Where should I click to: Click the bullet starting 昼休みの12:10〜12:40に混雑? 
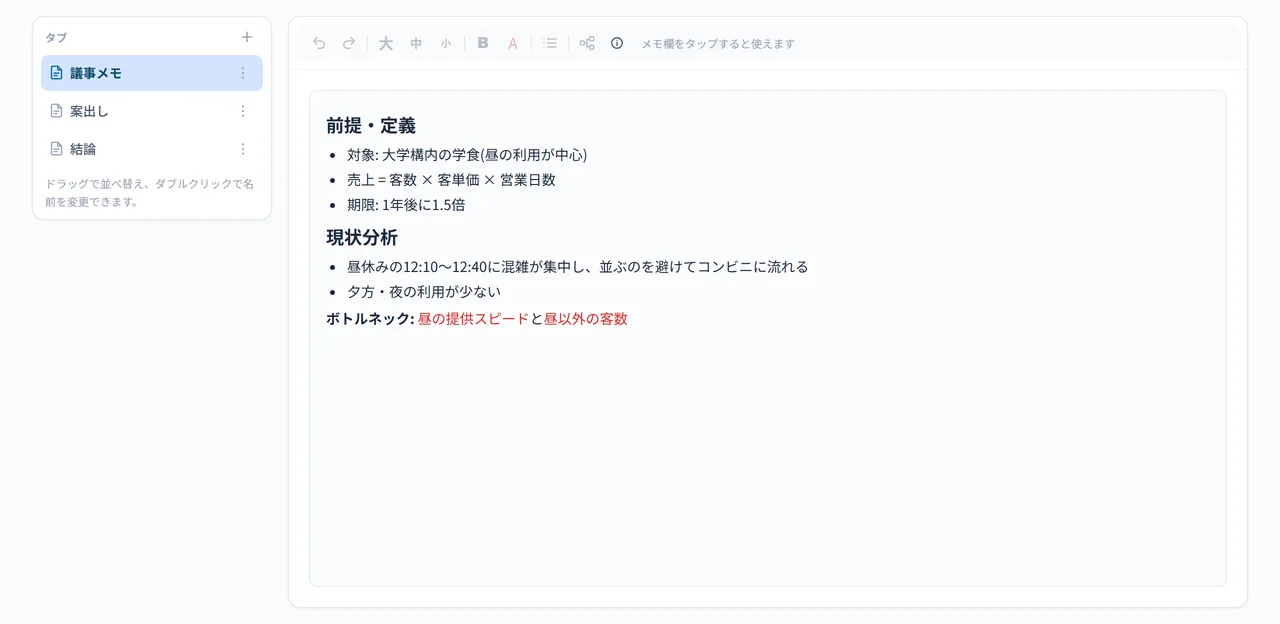pyautogui.click(x=577, y=267)
